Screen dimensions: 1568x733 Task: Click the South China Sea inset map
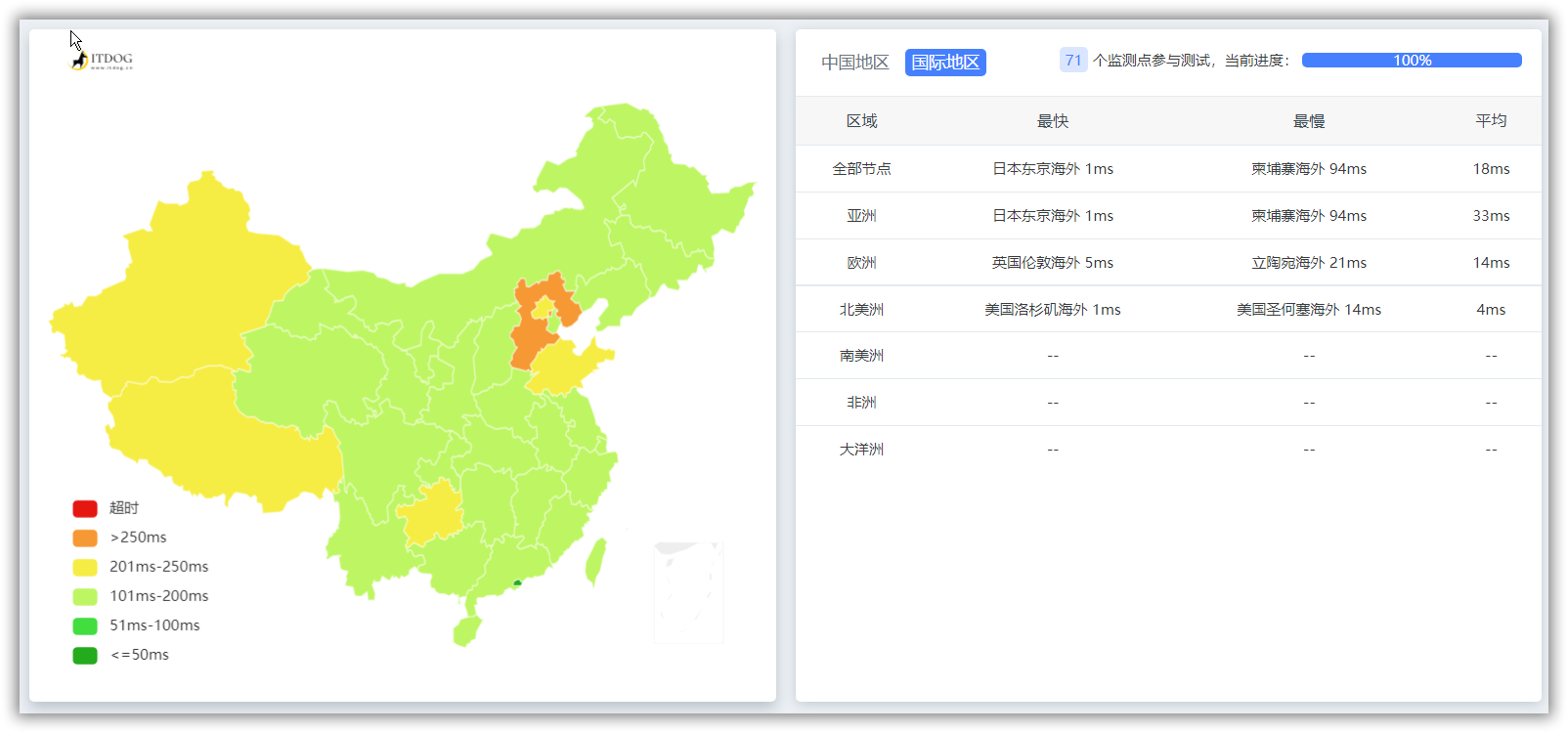(688, 592)
